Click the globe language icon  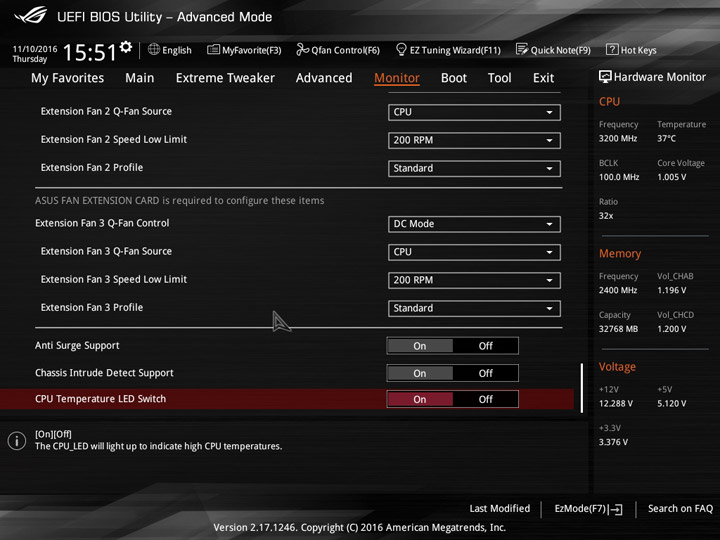point(154,49)
